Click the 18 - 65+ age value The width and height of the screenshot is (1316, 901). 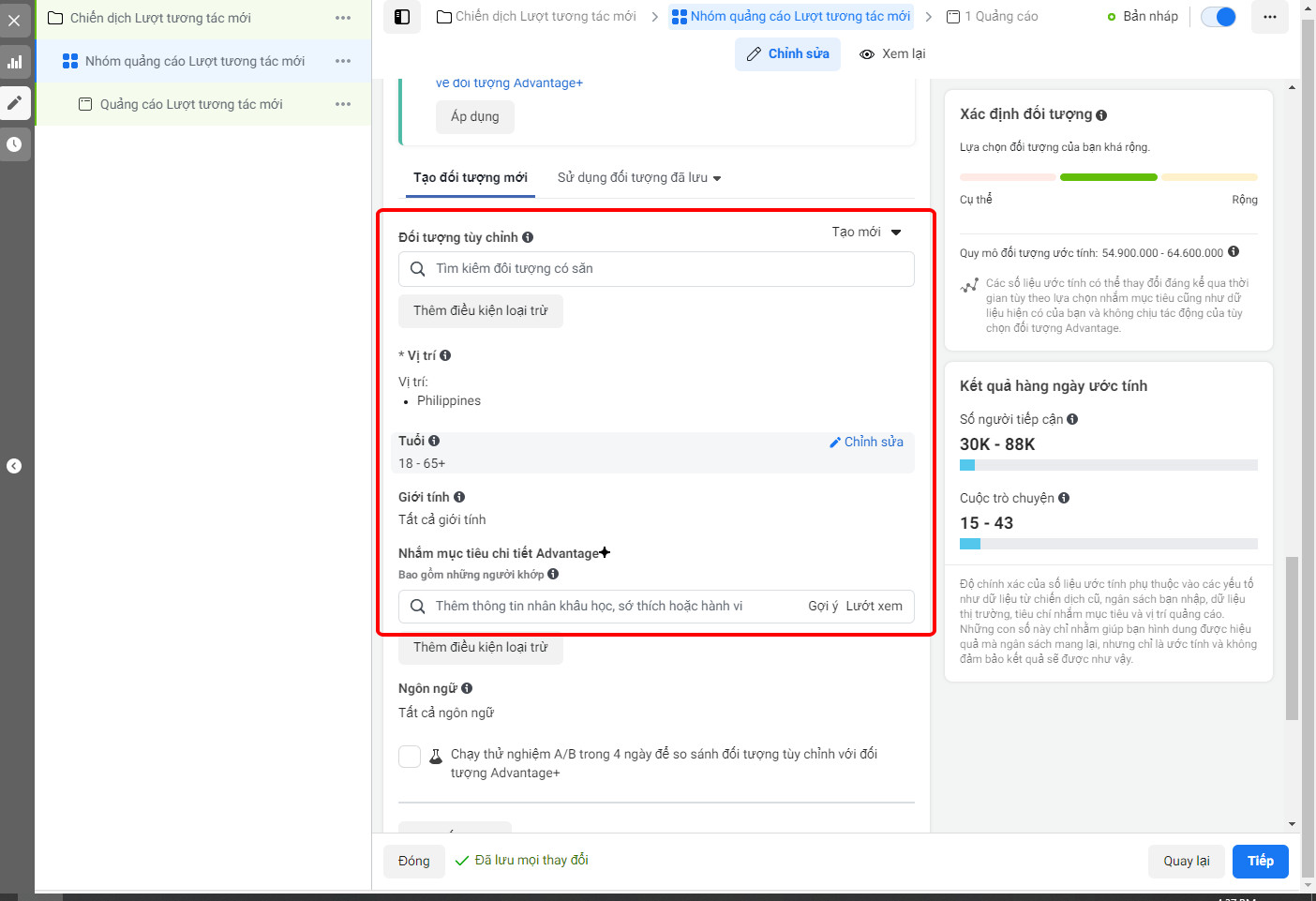point(422,463)
